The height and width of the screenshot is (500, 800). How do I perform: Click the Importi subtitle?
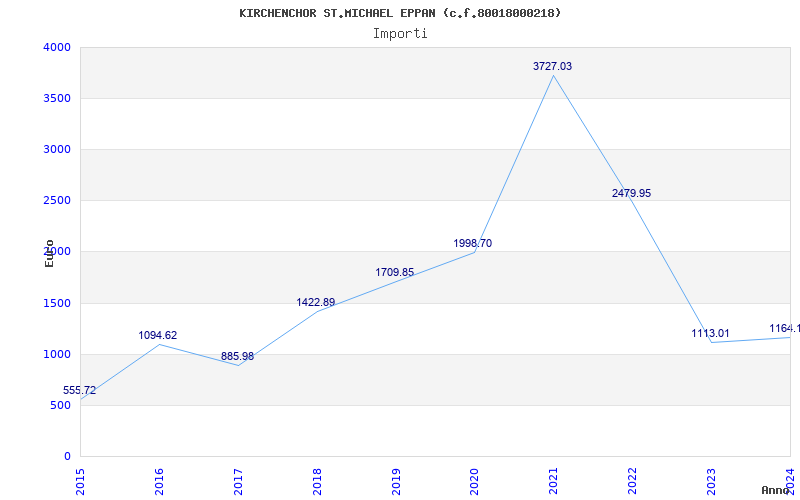point(400,34)
